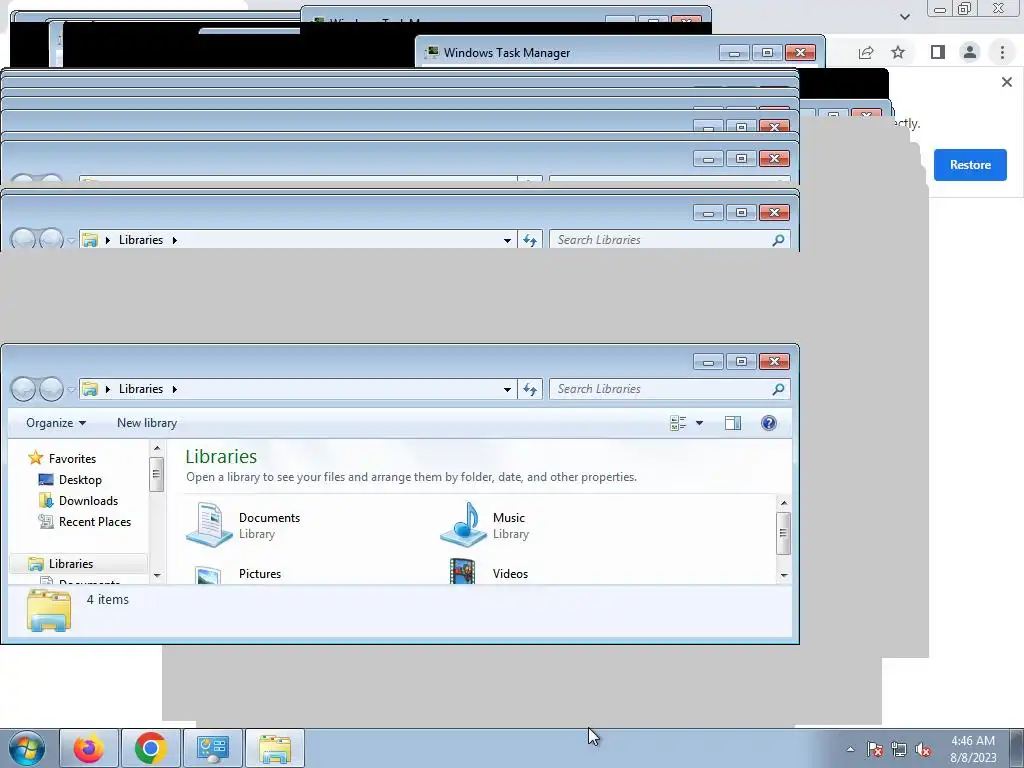Image resolution: width=1024 pixels, height=768 pixels.
Task: Launch Firefox from the taskbar
Action: pyautogui.click(x=89, y=748)
